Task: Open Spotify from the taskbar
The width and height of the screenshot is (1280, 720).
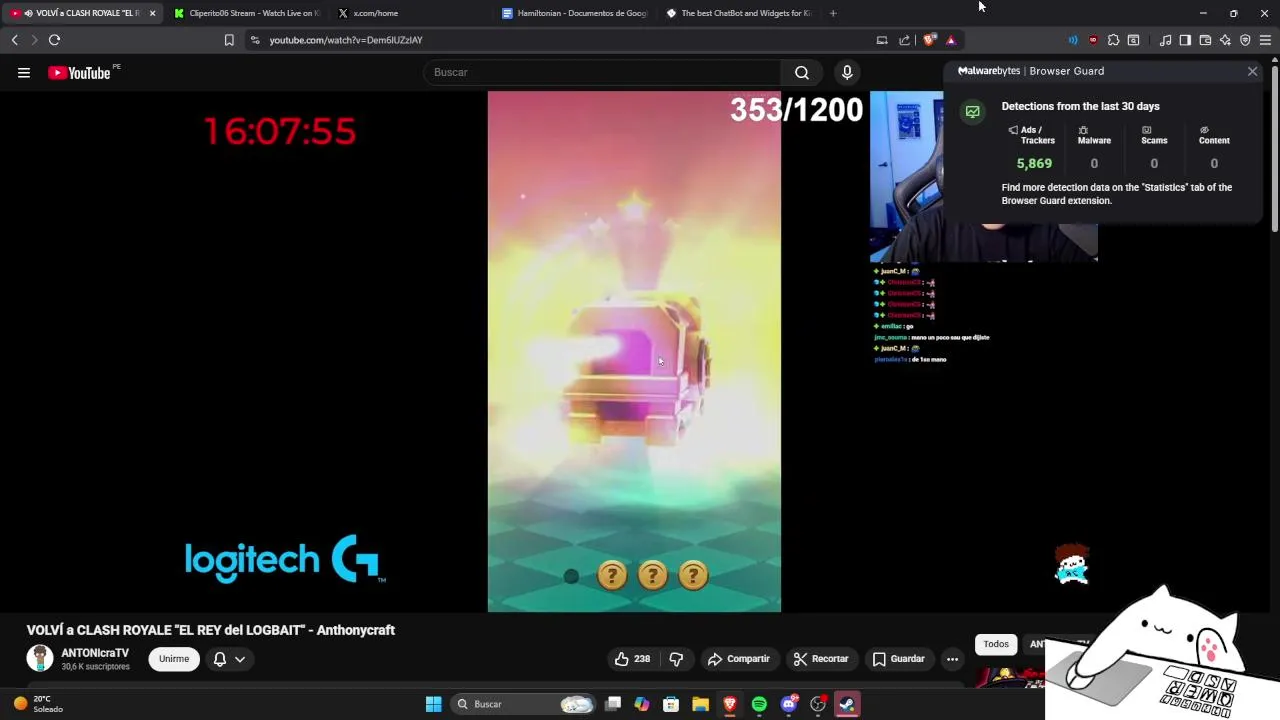Action: point(759,704)
